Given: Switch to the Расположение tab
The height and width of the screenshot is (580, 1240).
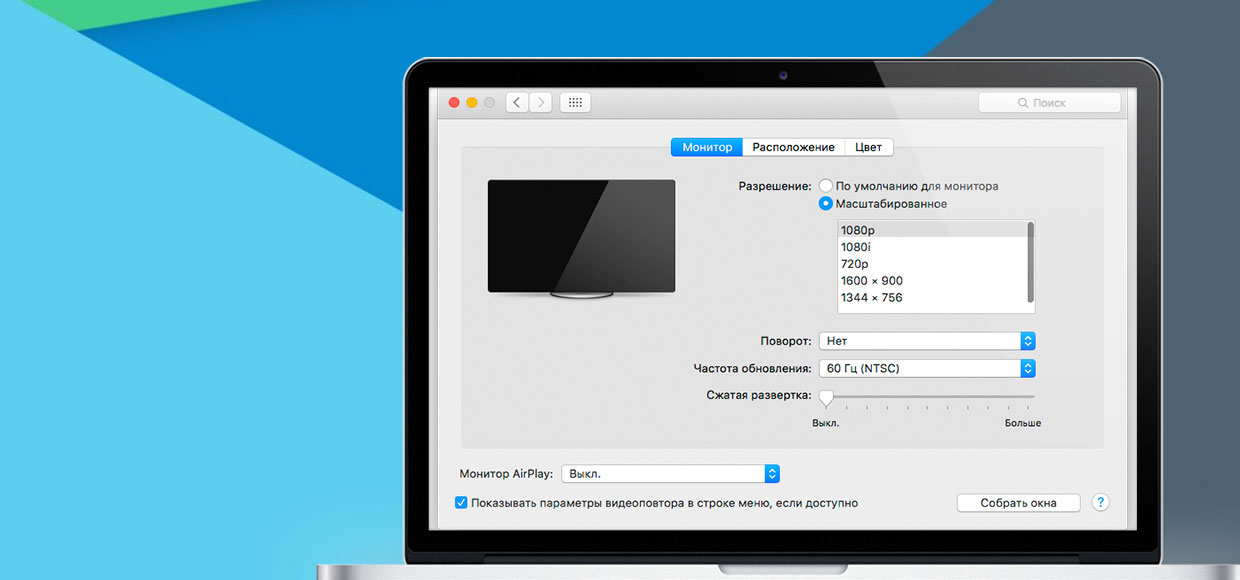Looking at the screenshot, I should 793,147.
